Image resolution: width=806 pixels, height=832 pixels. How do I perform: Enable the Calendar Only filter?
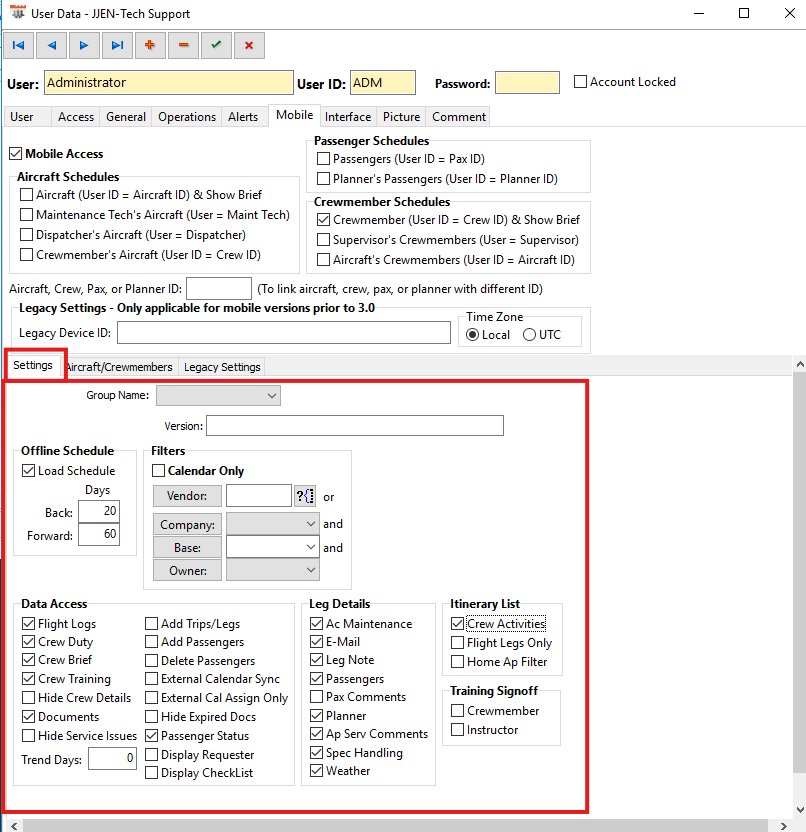(x=159, y=471)
